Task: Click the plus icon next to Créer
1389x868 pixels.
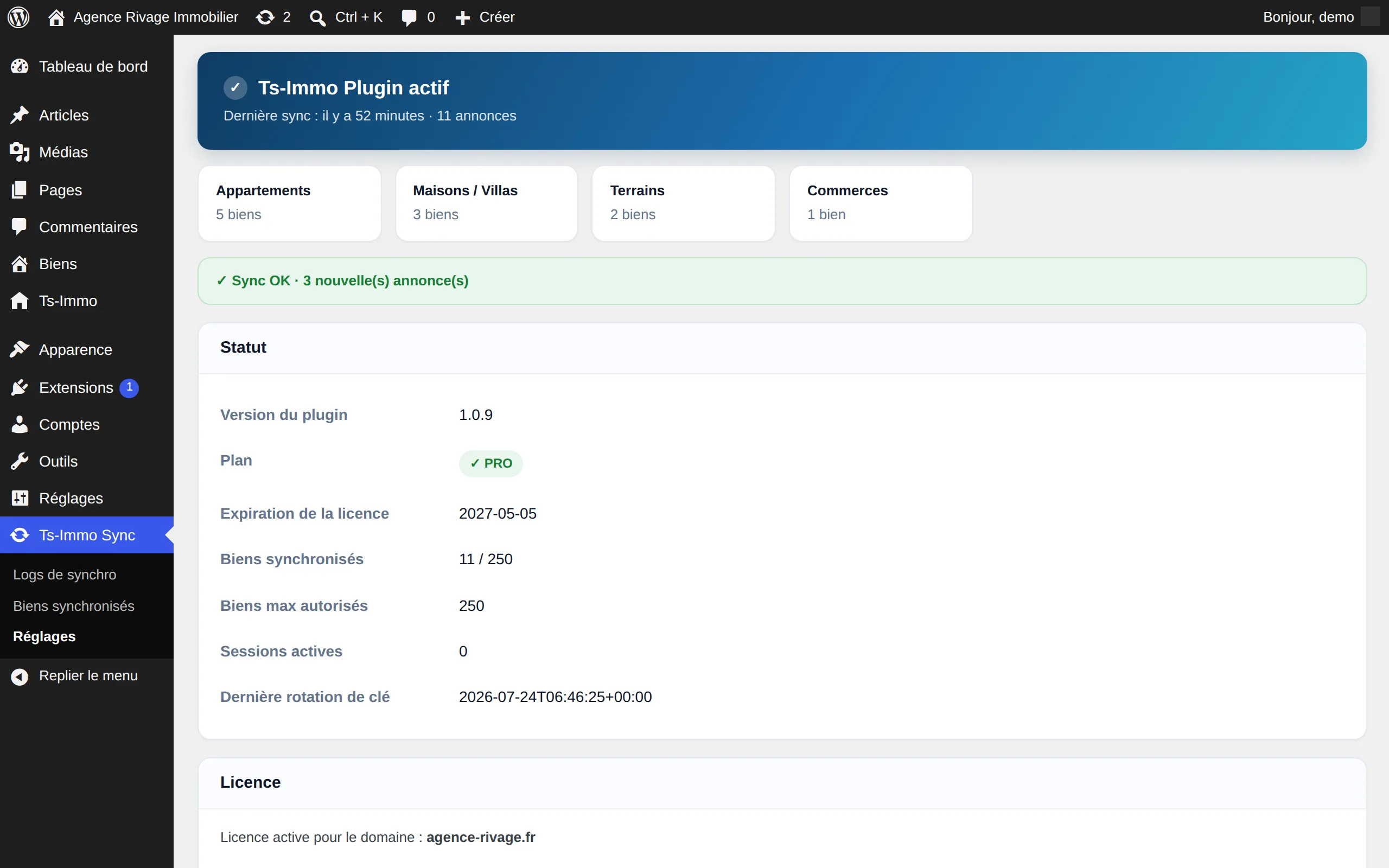Action: pos(463,18)
